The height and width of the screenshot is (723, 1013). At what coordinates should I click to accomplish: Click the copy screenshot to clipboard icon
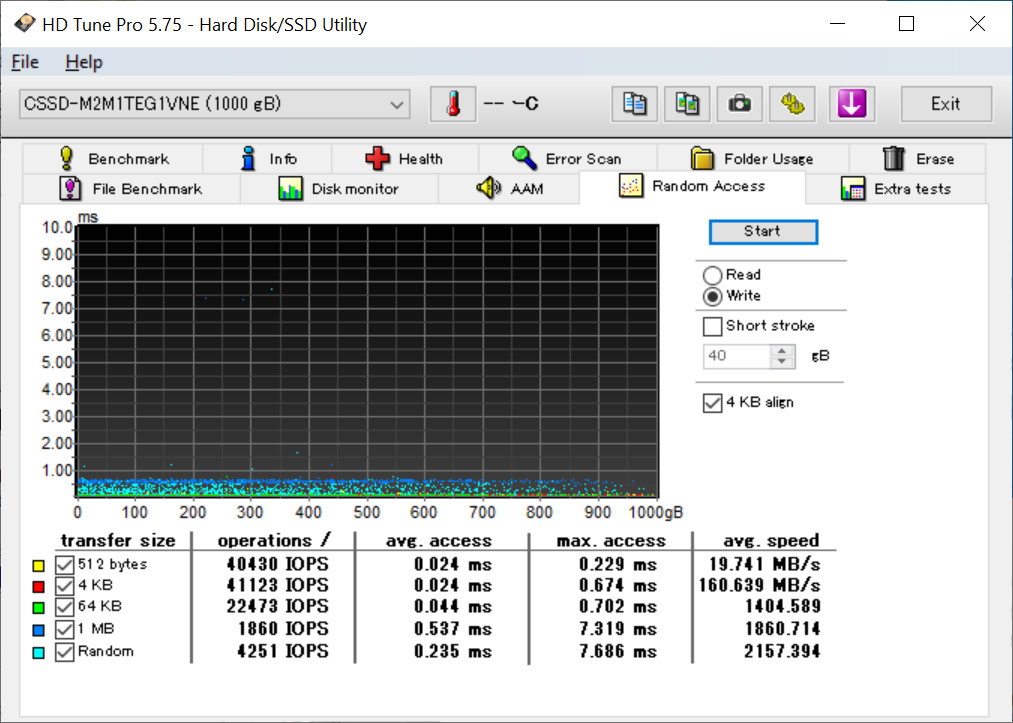coord(687,104)
